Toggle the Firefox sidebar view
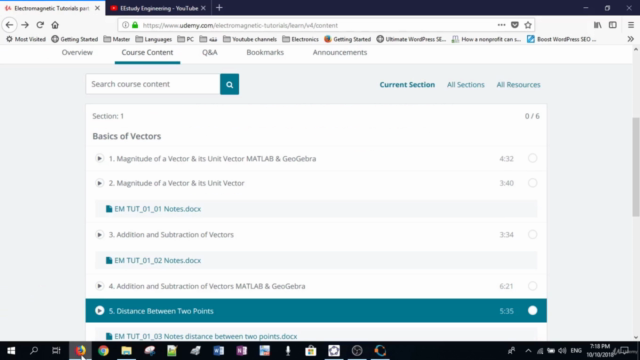640x360 pixels. click(x=613, y=25)
